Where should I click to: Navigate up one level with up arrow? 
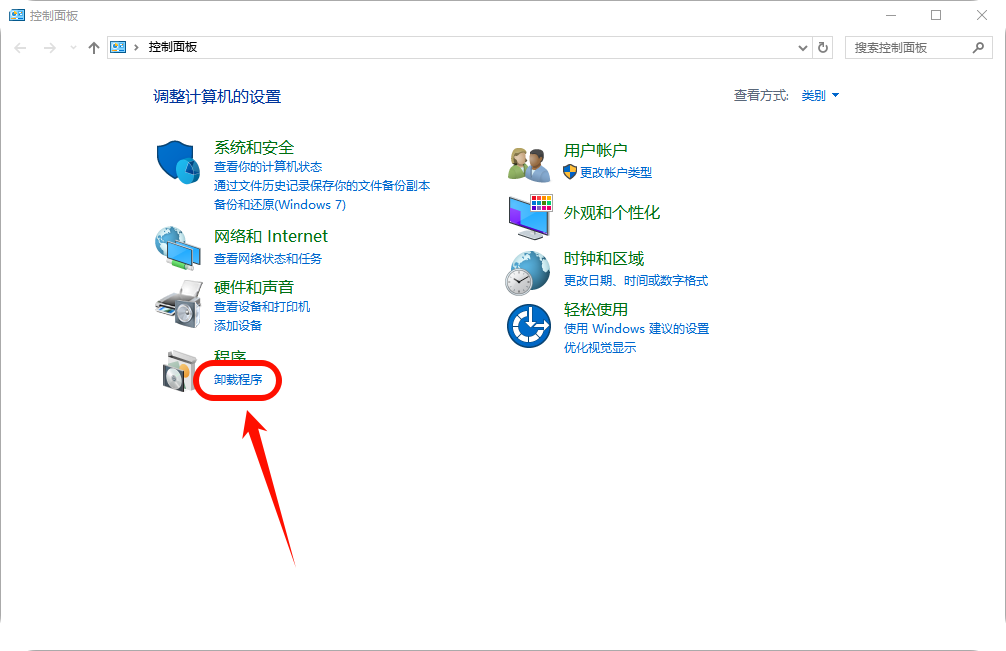pos(94,47)
